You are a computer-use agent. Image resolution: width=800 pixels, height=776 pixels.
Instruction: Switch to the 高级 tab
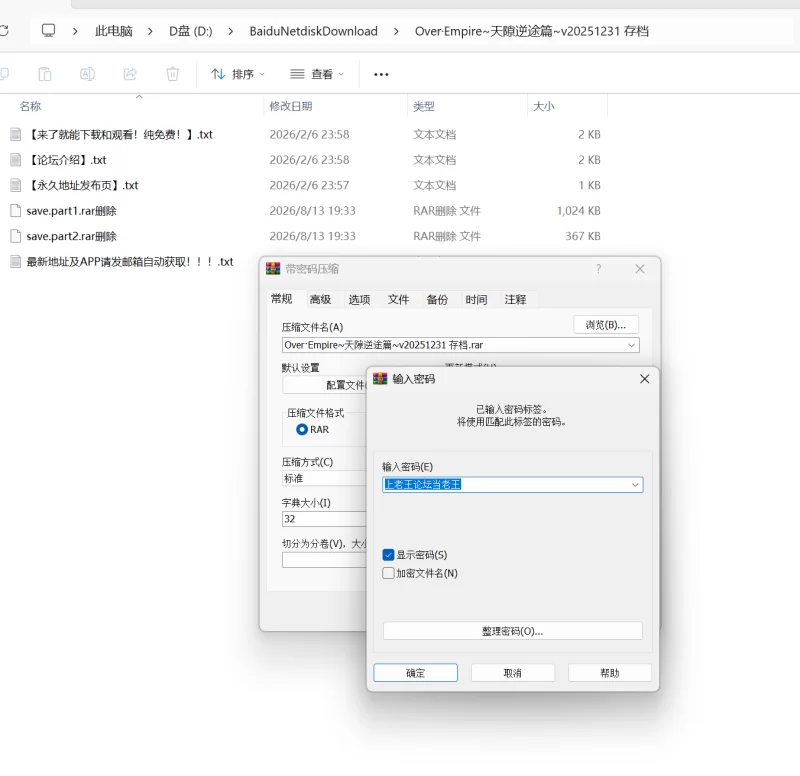320,299
